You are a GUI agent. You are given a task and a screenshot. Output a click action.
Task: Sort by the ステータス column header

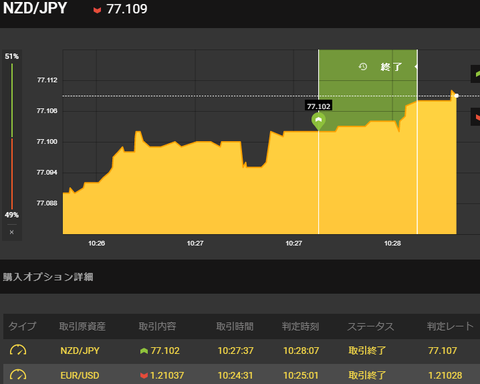[371, 326]
